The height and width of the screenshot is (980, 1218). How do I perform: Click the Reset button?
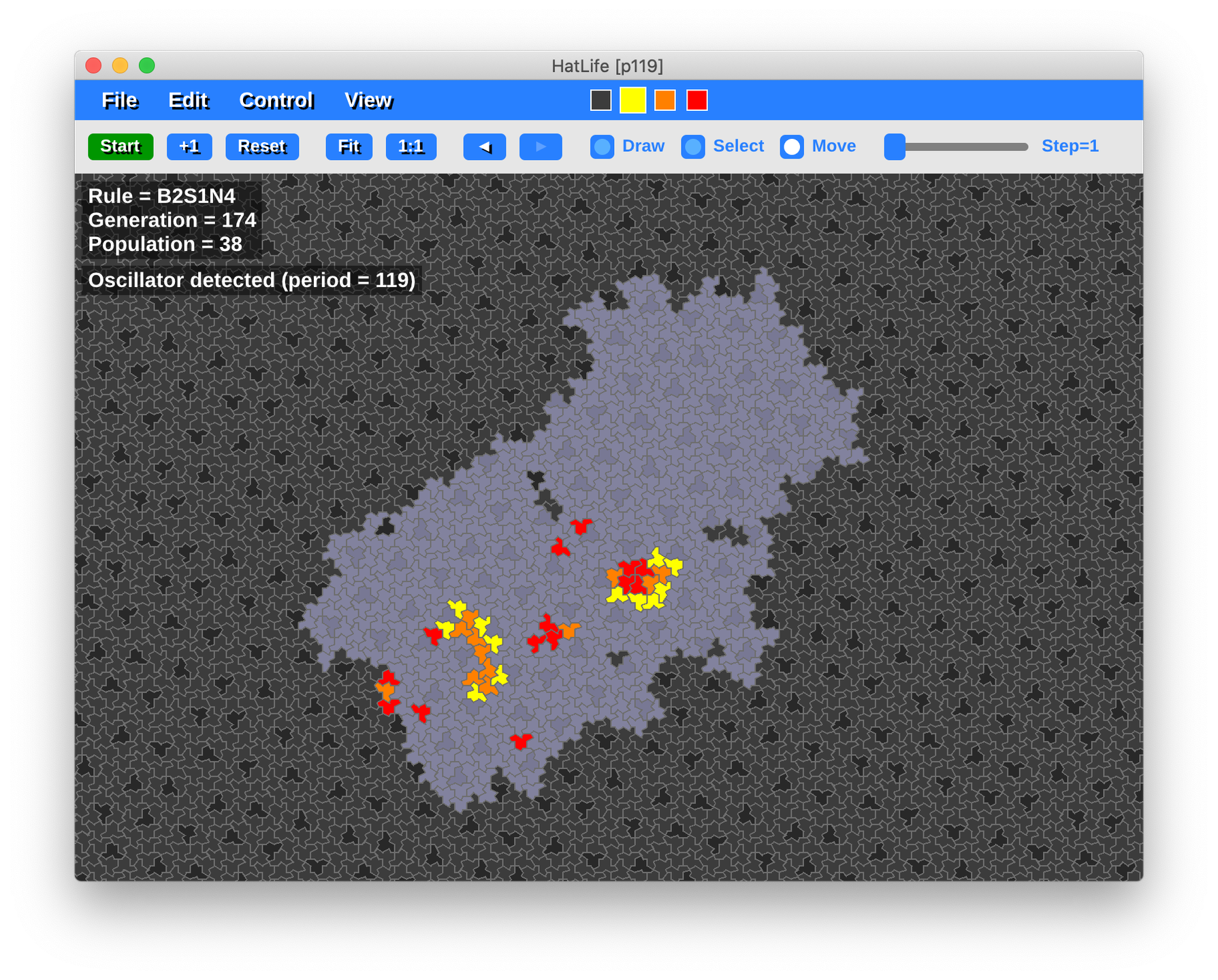[x=262, y=146]
